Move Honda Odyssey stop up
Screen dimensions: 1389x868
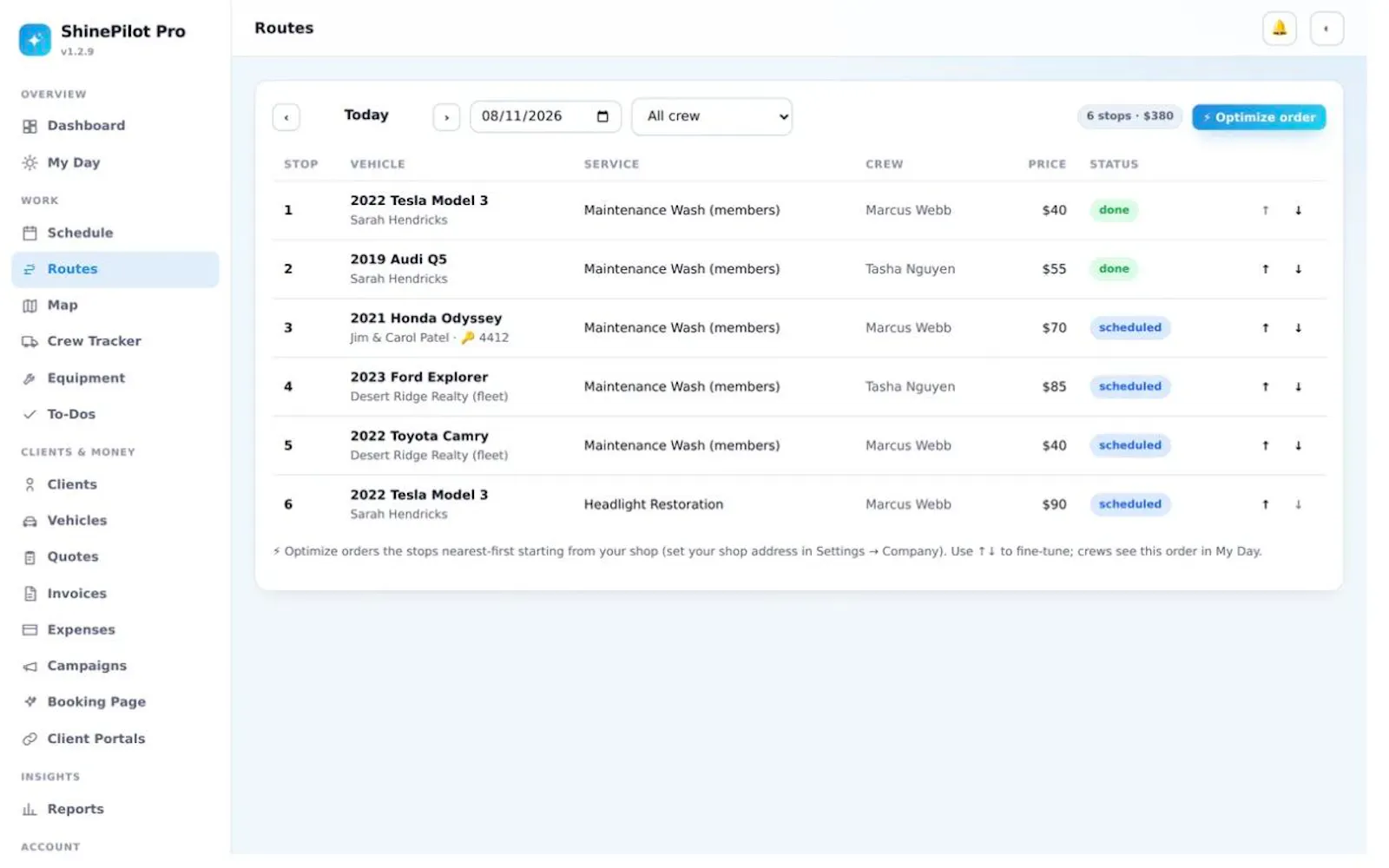(x=1265, y=328)
